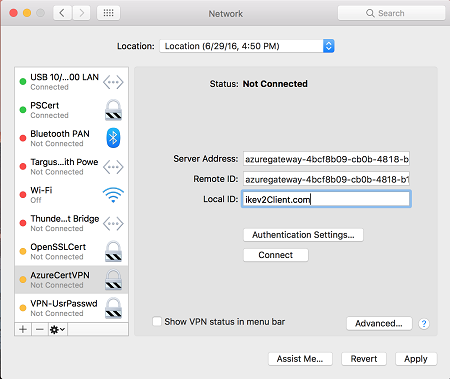Select Targus...ith Powe network service

[x=72, y=167]
